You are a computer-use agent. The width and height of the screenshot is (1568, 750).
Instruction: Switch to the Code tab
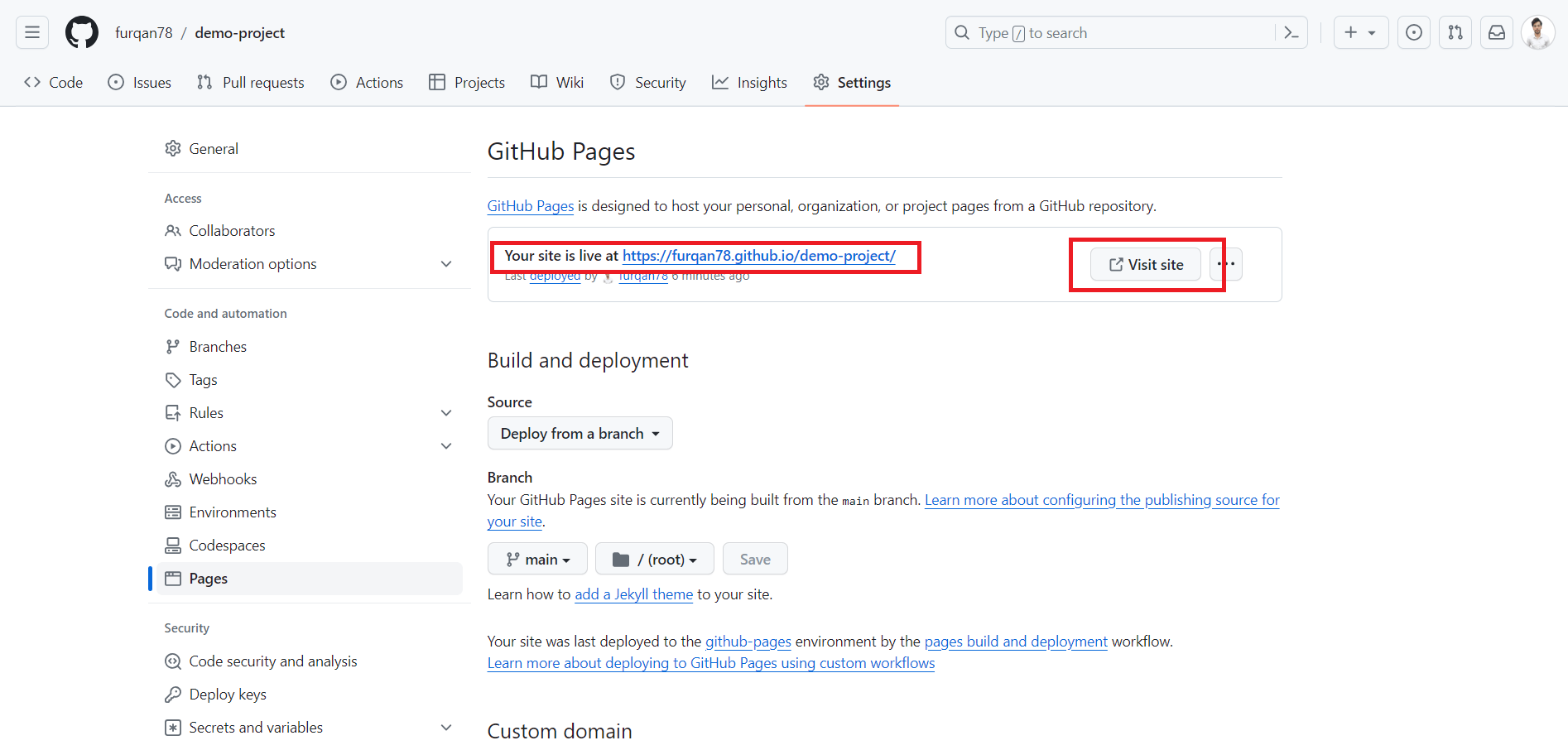coord(54,82)
